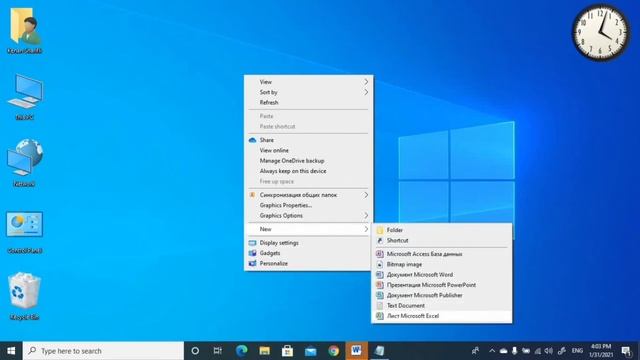Image resolution: width=640 pixels, height=360 pixels.
Task: Open the Windows Start menu
Action: (x=11, y=351)
